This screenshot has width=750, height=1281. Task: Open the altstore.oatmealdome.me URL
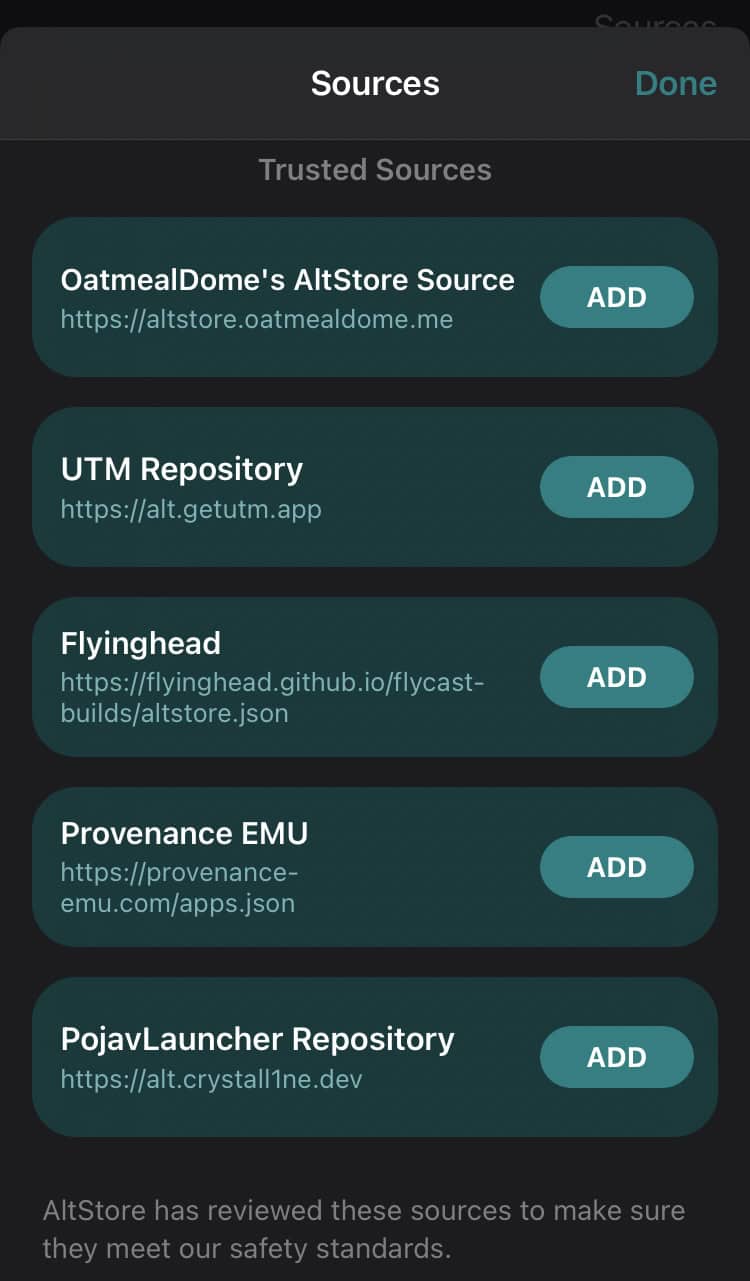(256, 320)
